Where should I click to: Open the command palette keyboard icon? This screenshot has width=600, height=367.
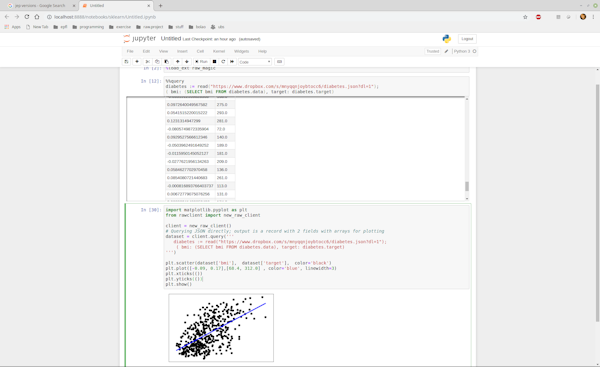pos(279,62)
